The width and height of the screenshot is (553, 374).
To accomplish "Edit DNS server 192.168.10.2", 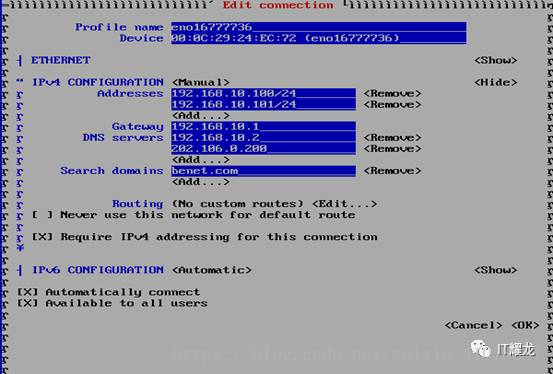I will (x=263, y=138).
